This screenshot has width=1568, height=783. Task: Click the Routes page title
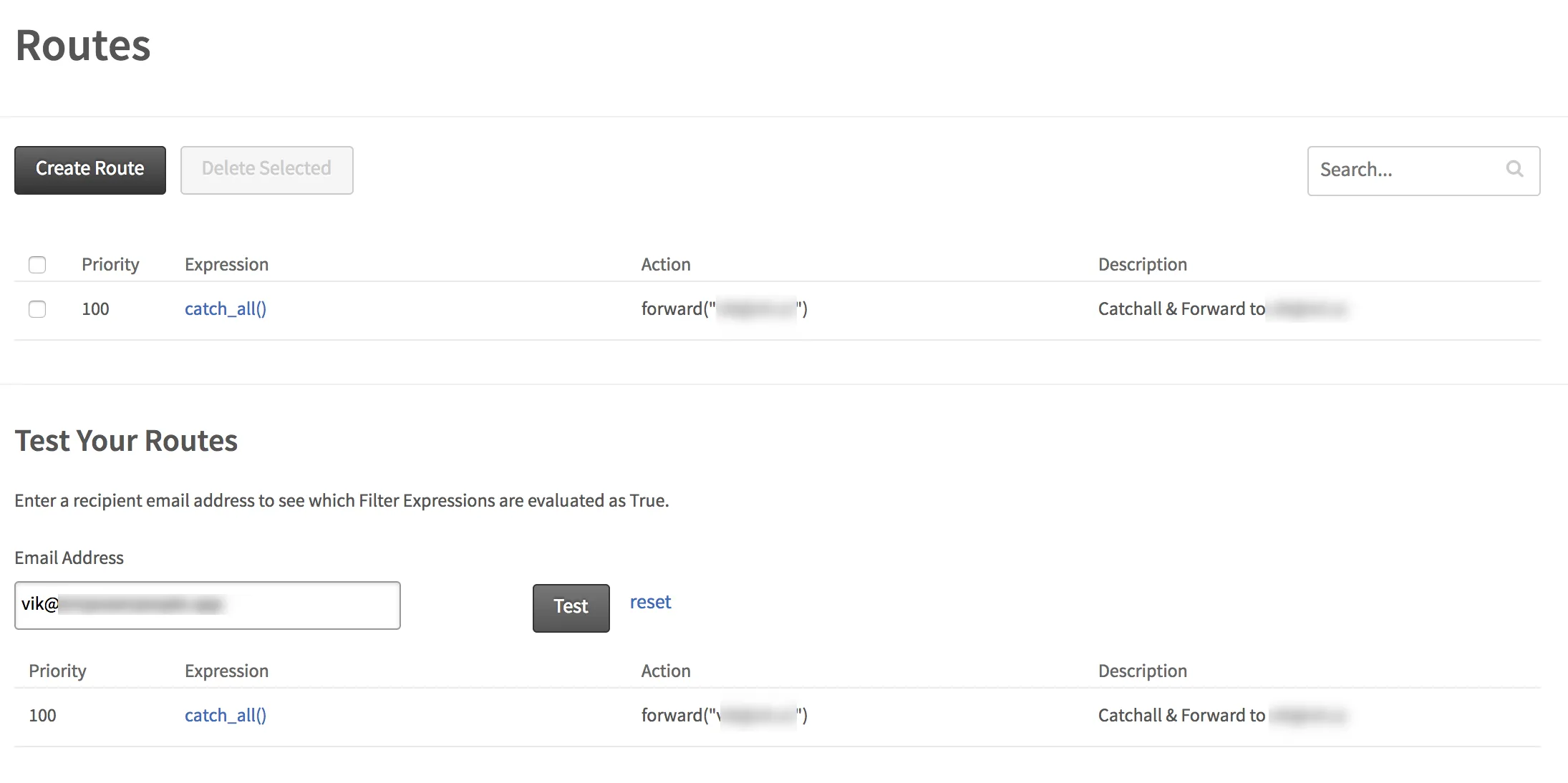[x=83, y=46]
